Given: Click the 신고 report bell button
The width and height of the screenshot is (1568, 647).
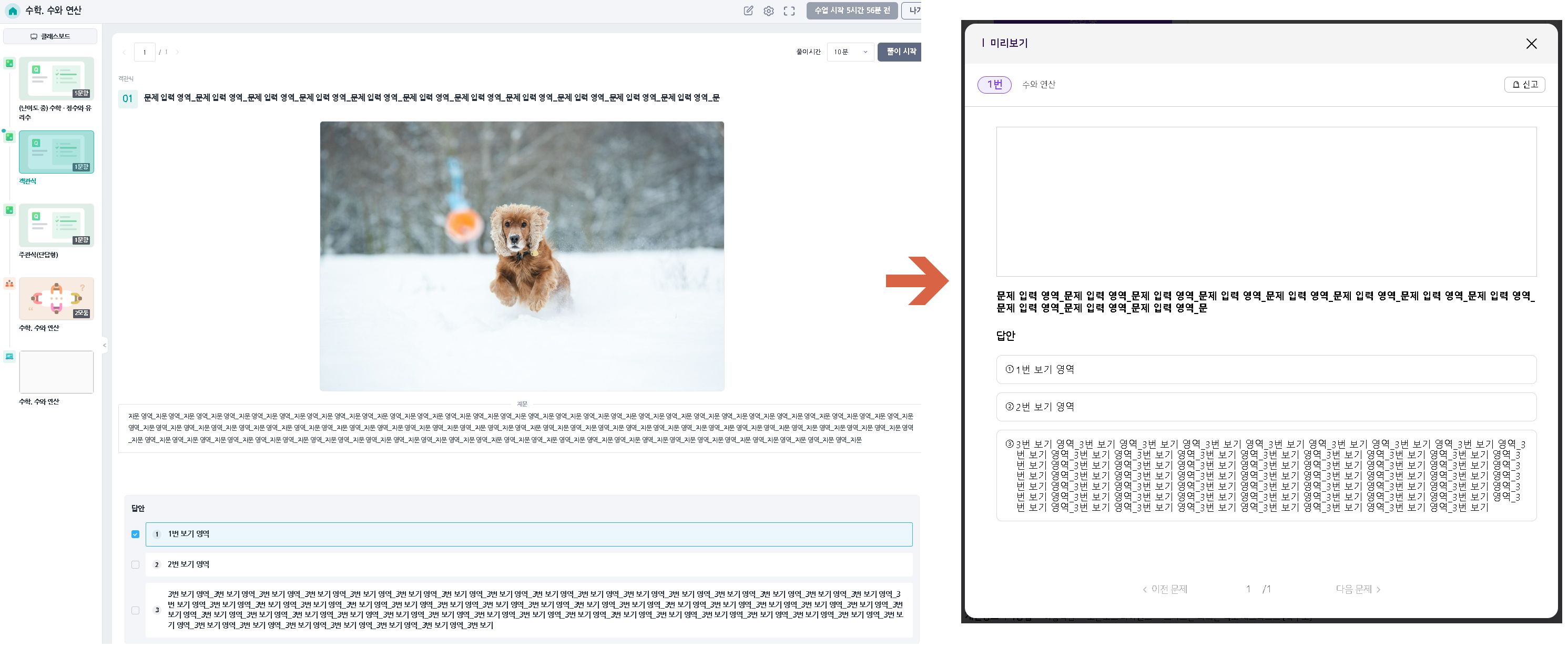Looking at the screenshot, I should click(1524, 85).
